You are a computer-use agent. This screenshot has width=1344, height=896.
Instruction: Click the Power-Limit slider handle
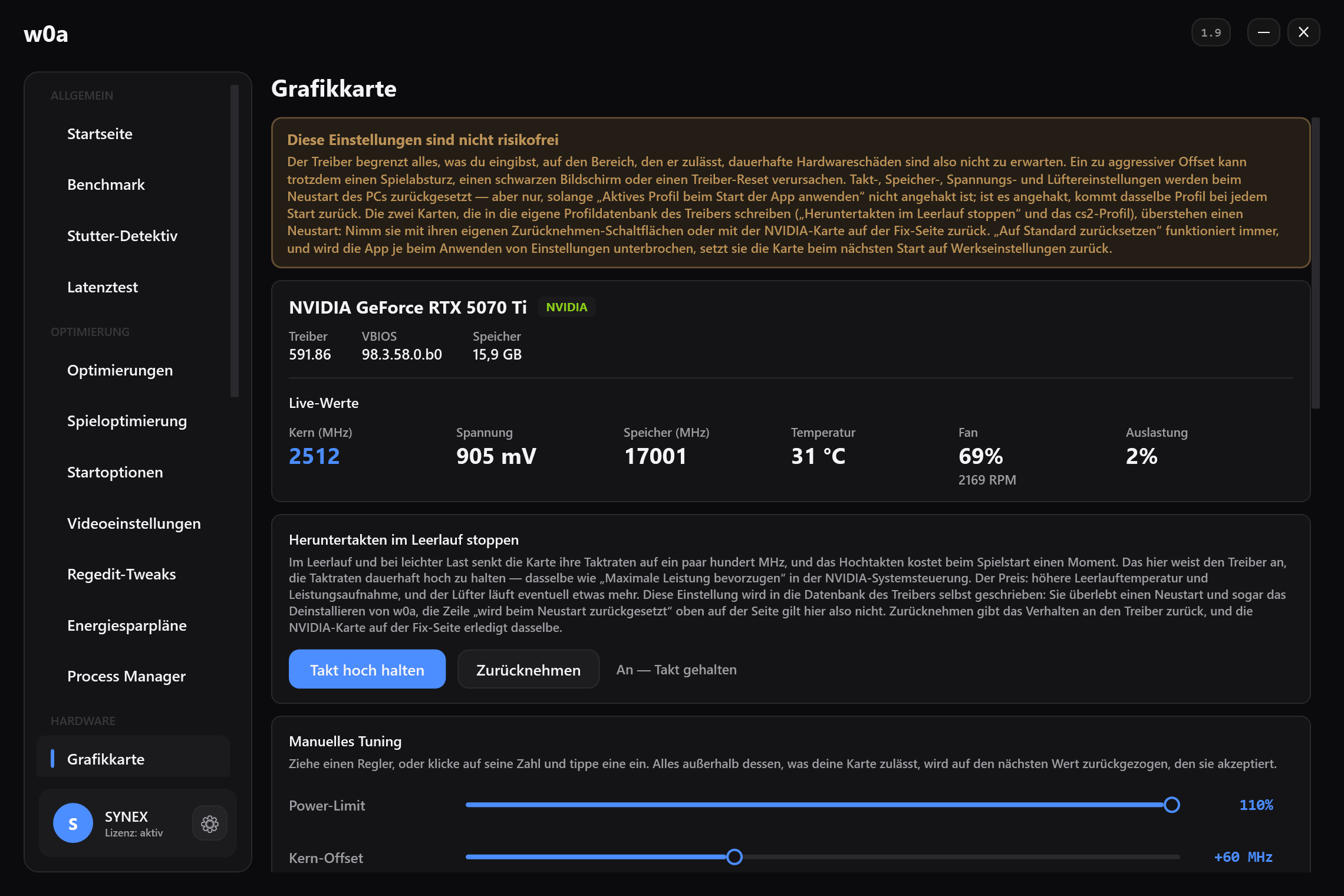[x=1172, y=805]
